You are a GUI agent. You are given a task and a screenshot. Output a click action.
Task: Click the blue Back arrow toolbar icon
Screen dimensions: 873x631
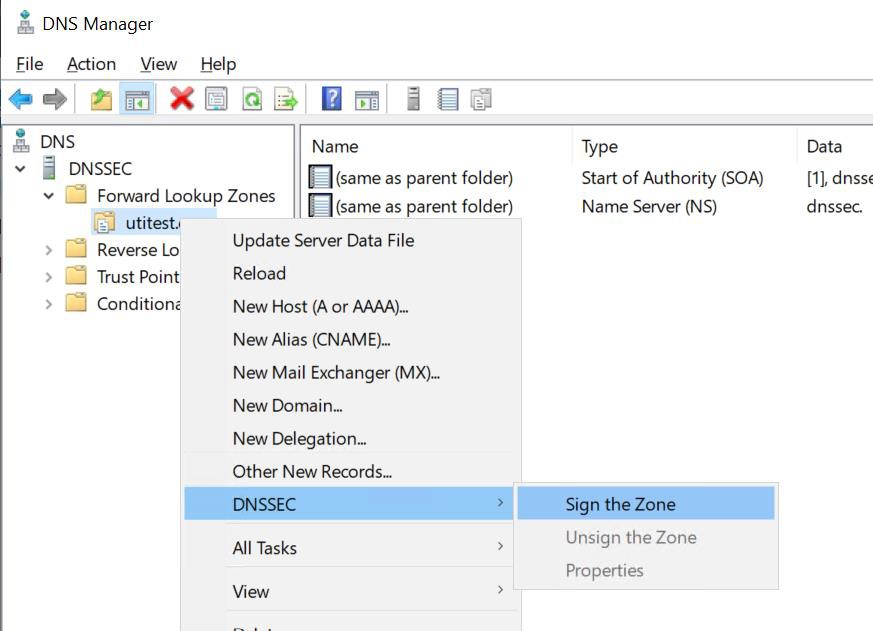coord(21,99)
